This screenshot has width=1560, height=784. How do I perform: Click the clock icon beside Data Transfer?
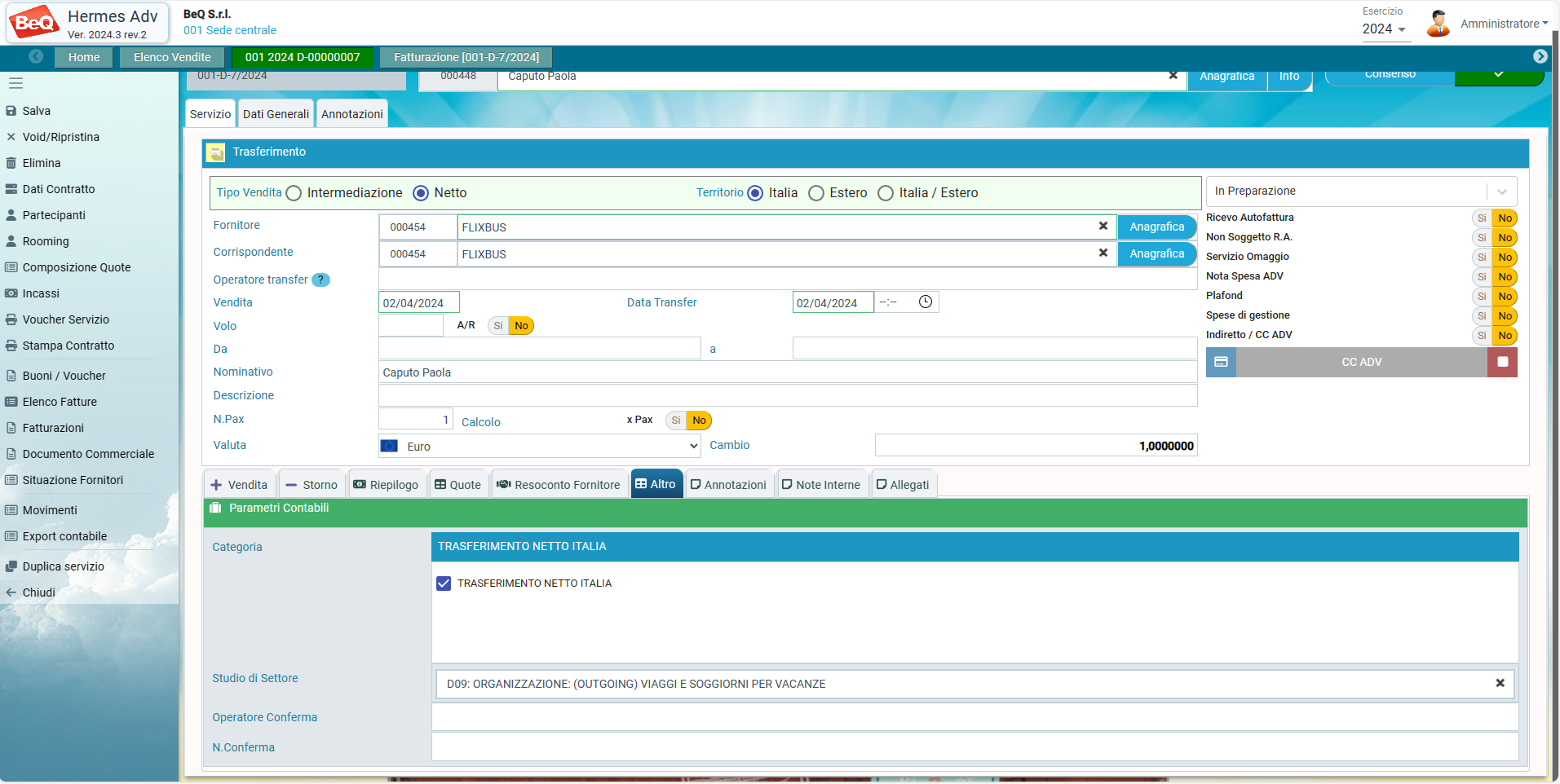coord(926,302)
